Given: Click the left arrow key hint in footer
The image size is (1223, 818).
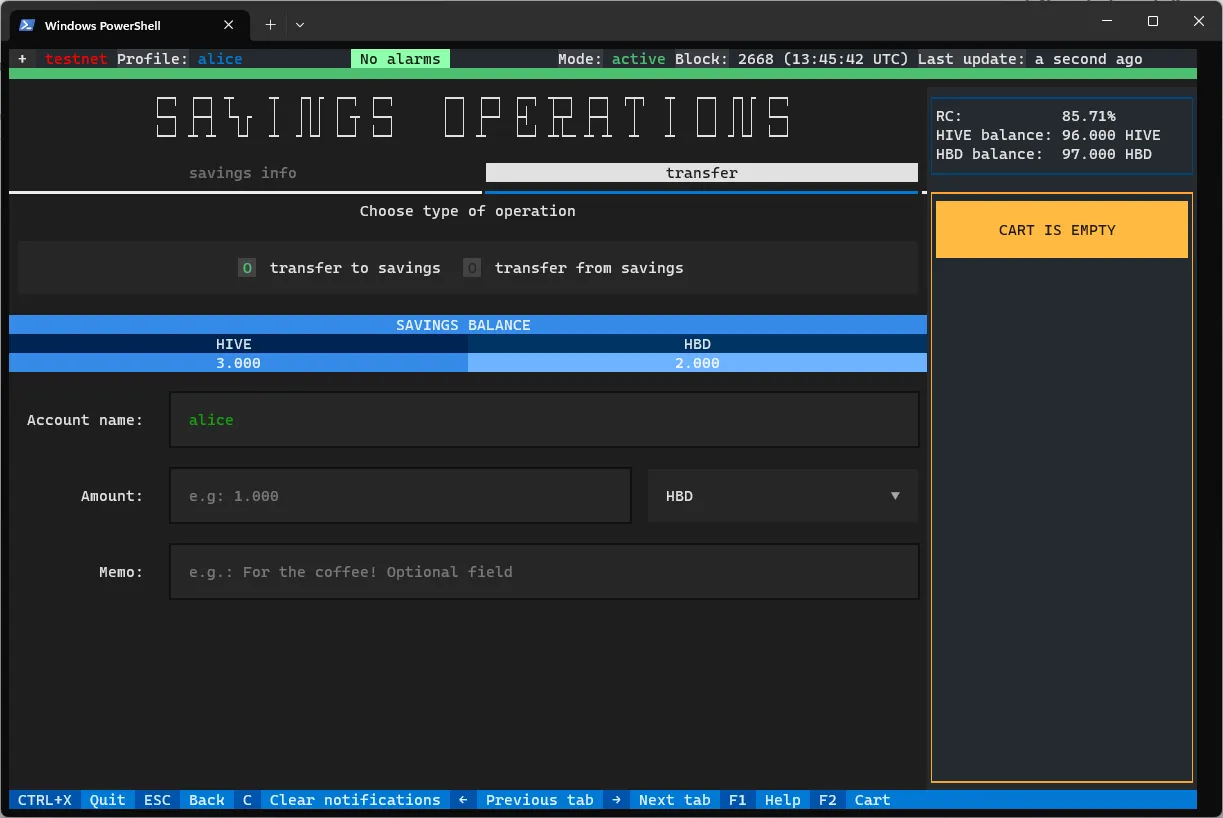Looking at the screenshot, I should (x=463, y=800).
